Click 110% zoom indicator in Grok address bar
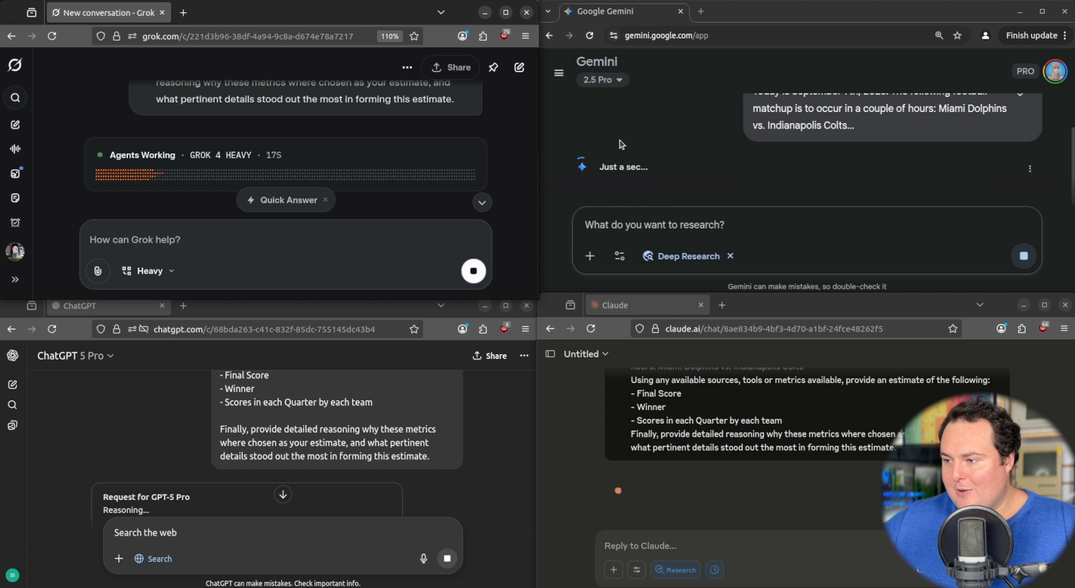Screen dimensions: 1075x588 click(x=389, y=36)
